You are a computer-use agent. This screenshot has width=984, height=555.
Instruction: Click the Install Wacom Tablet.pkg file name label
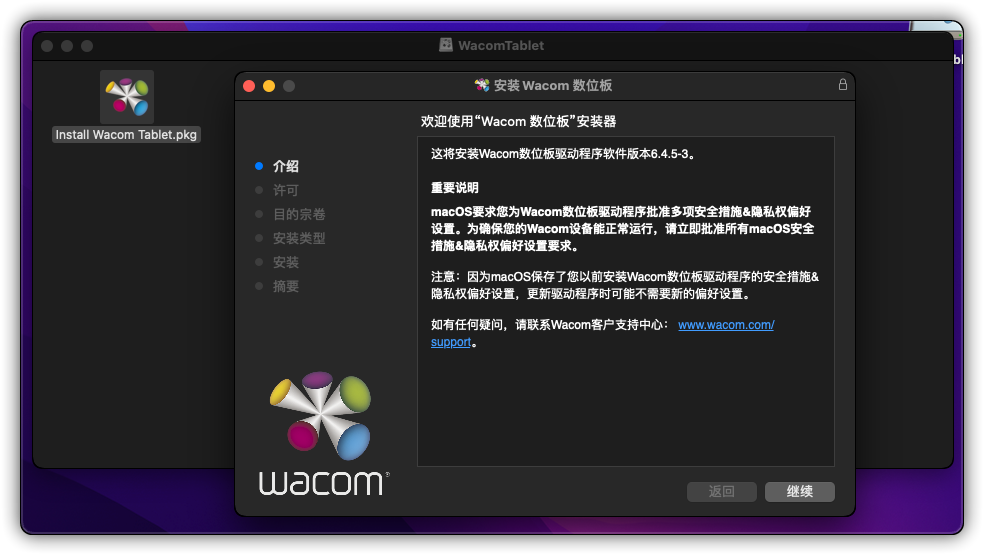pyautogui.click(x=127, y=135)
